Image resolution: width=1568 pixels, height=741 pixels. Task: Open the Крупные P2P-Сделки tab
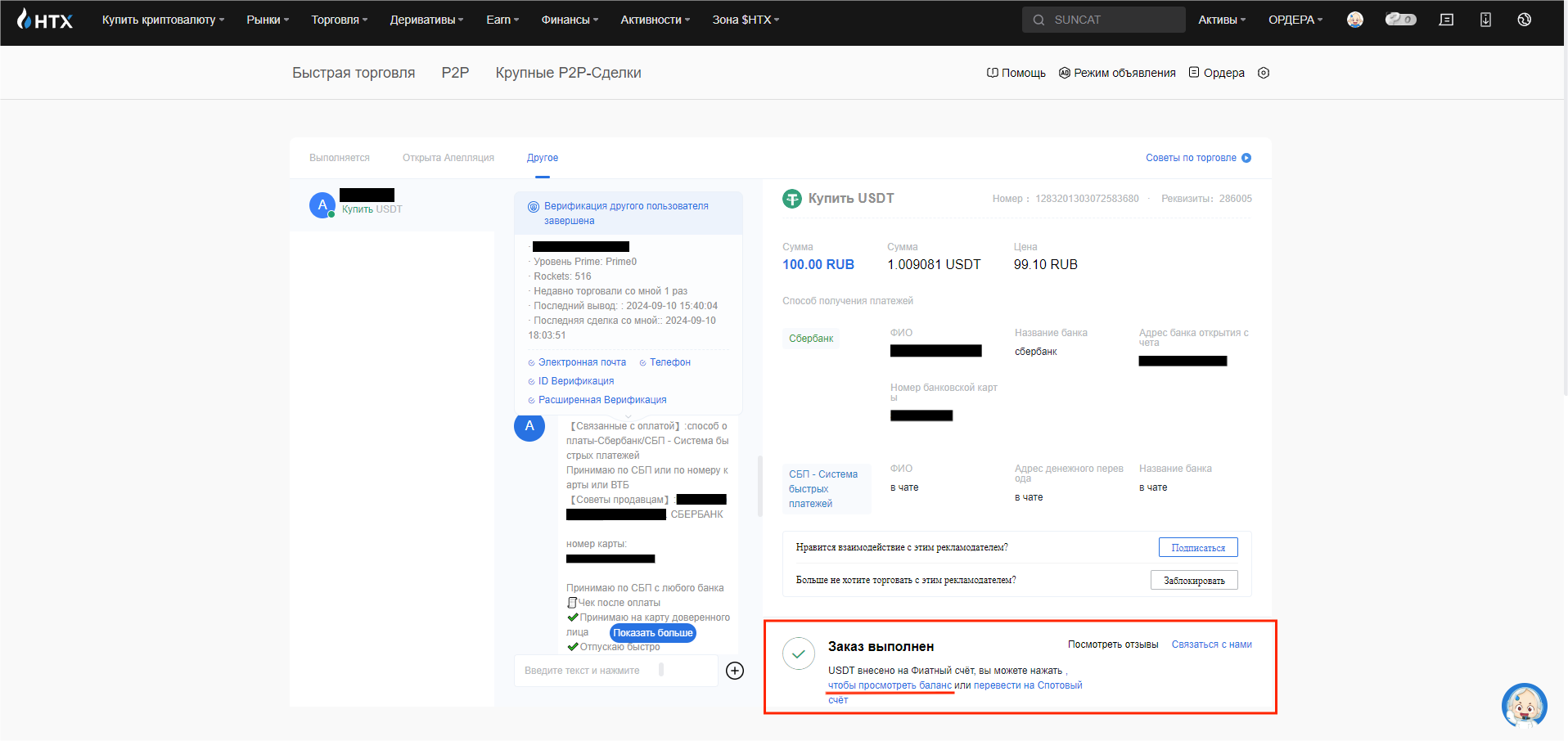[568, 73]
